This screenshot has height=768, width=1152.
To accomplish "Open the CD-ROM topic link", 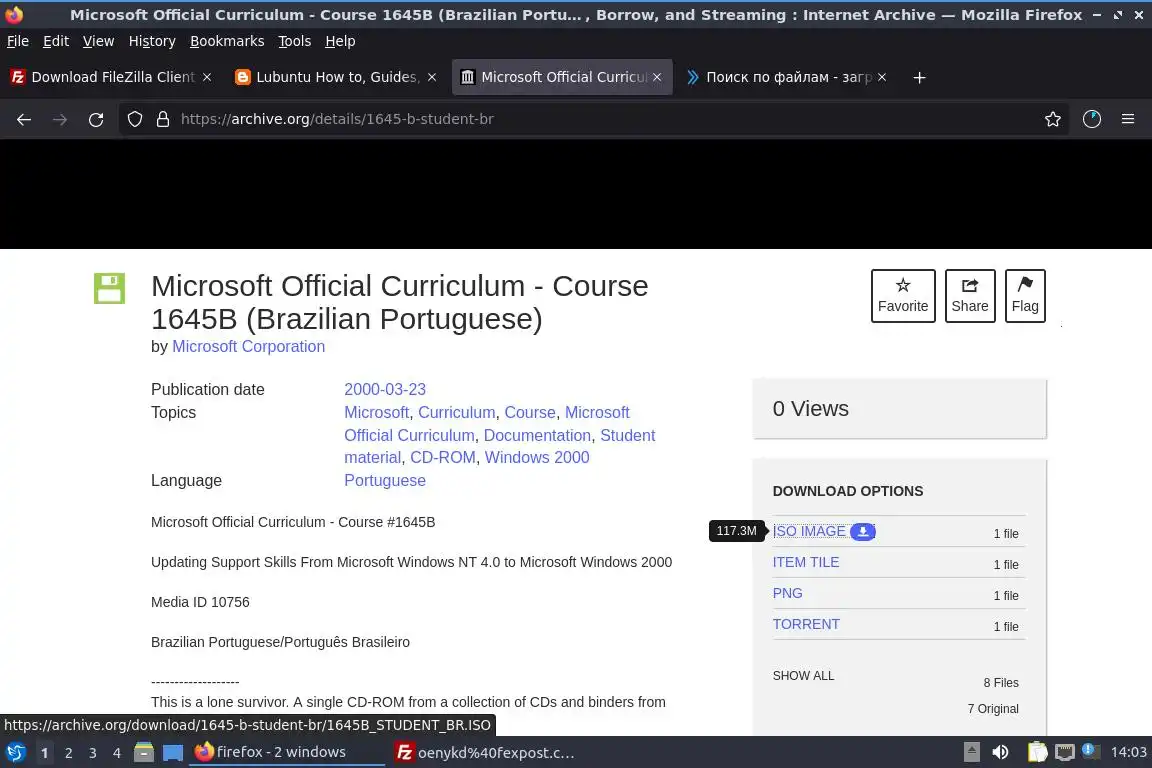I will [442, 457].
